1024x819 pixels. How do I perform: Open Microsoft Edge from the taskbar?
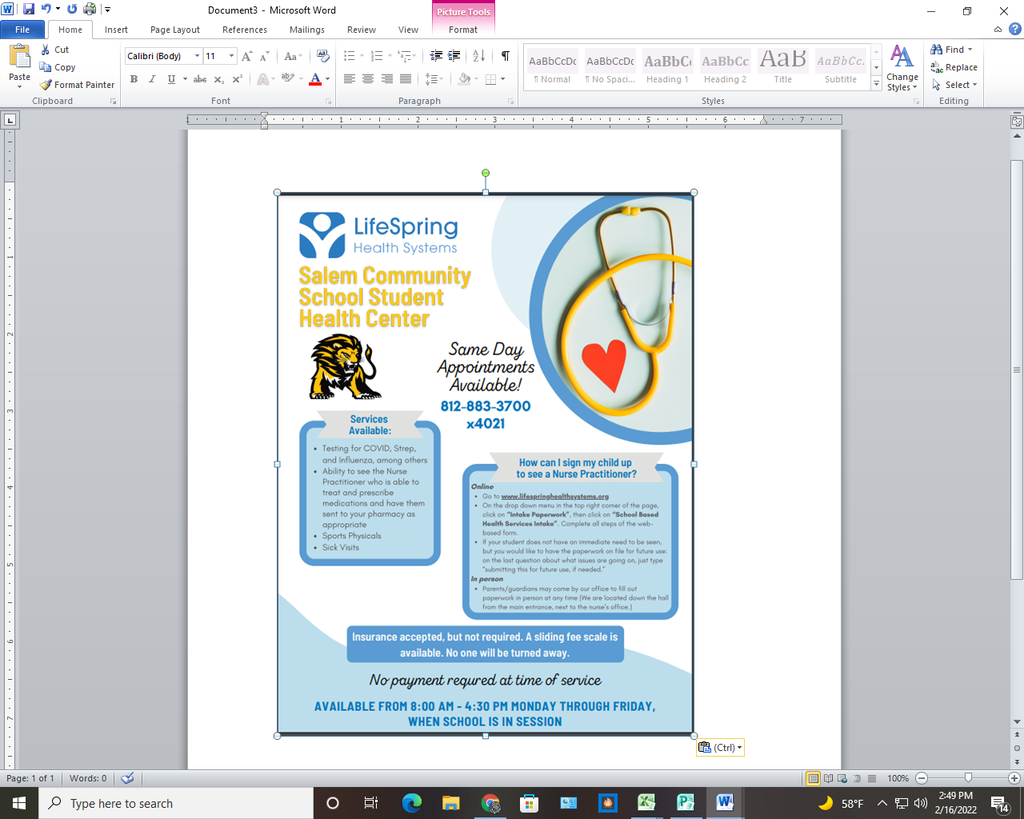(411, 803)
